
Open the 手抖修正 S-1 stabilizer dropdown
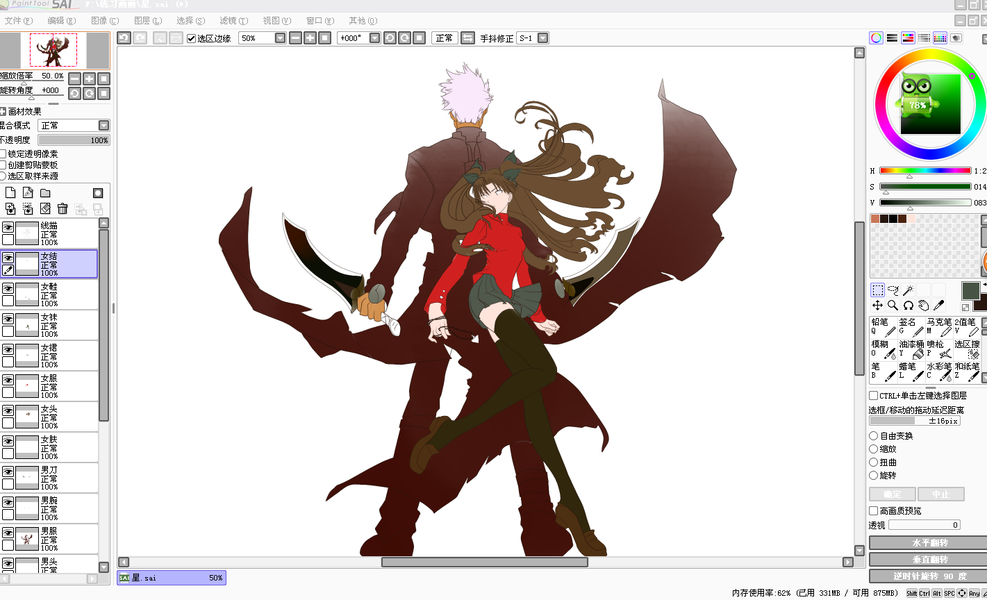pos(543,38)
